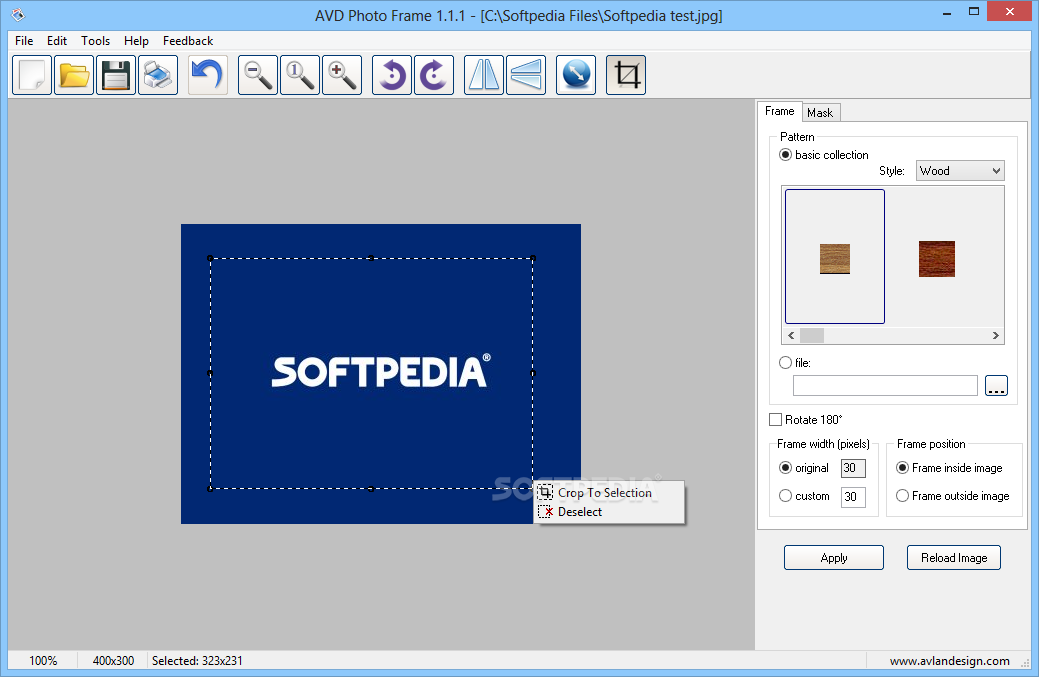Zoom in with the plus magnifier icon

(x=342, y=75)
